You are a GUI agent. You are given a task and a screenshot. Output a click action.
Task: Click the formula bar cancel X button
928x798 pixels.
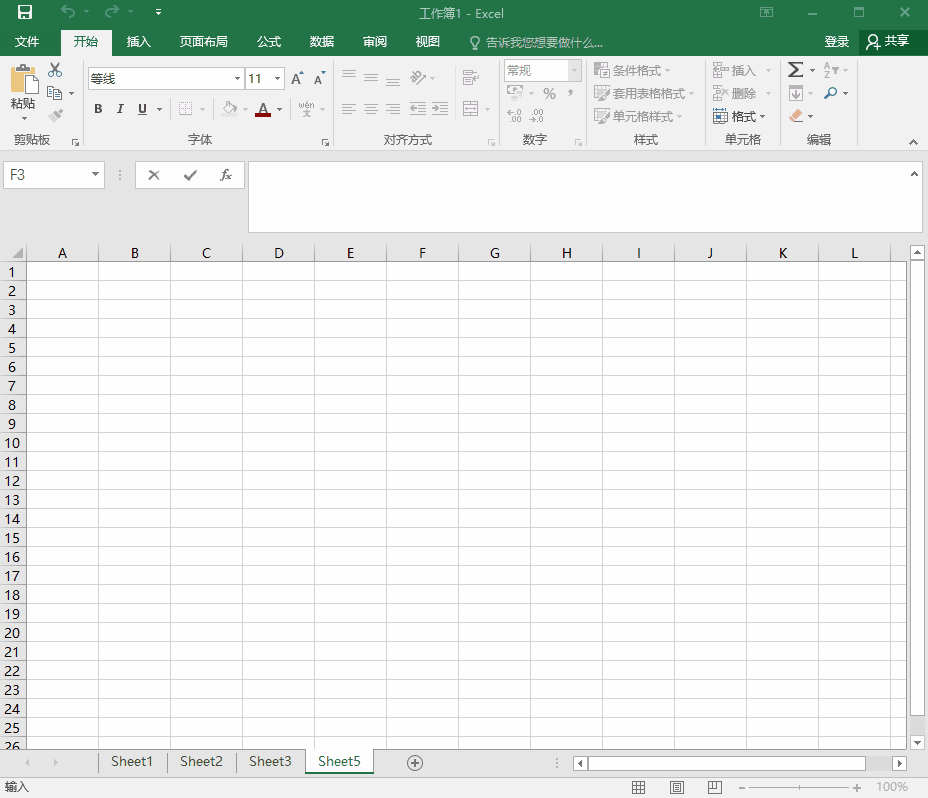tap(154, 175)
